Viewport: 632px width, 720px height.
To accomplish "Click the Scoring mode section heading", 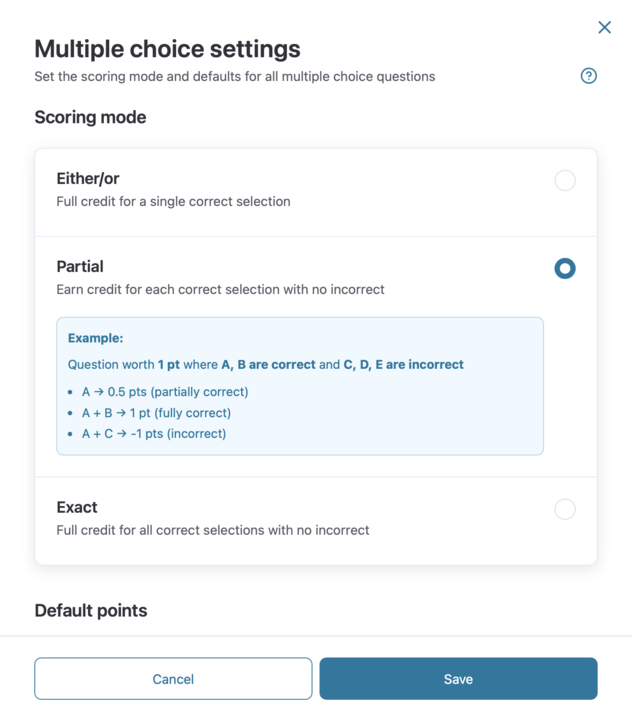I will [x=90, y=117].
